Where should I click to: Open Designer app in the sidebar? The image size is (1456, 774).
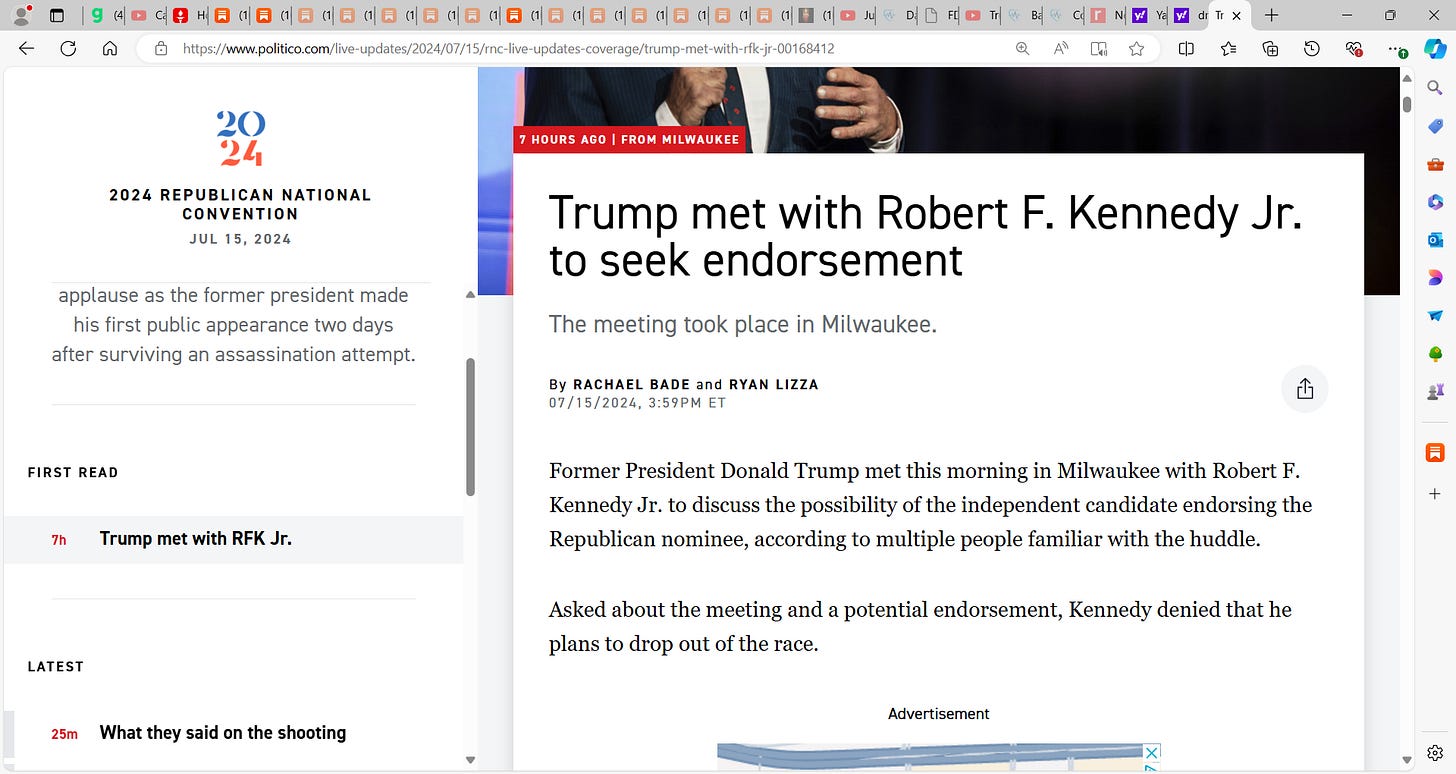coord(1435,278)
